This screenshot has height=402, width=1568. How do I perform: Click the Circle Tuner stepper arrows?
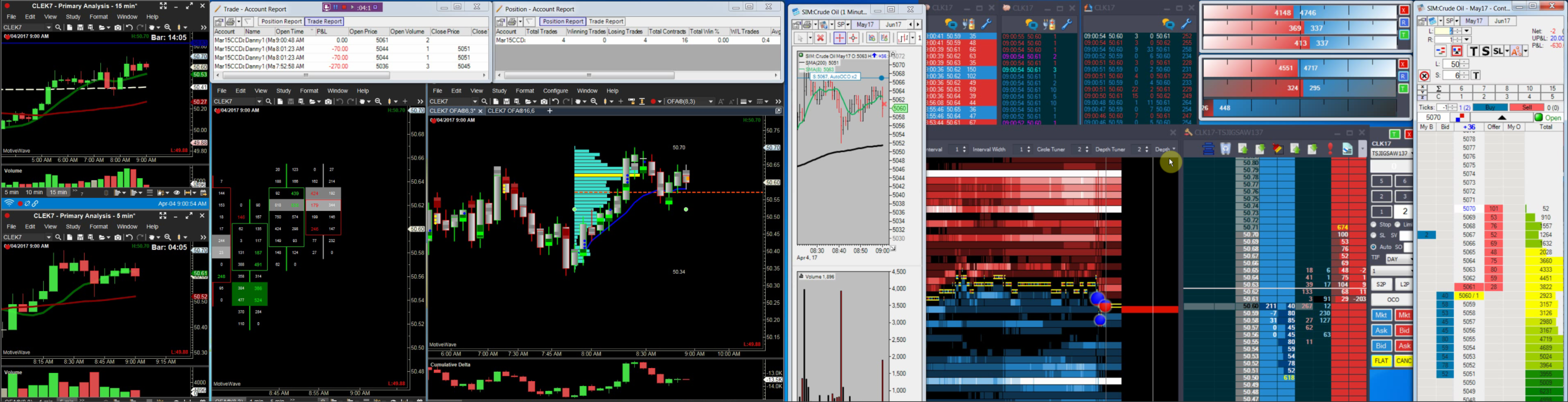pyautogui.click(x=1087, y=149)
